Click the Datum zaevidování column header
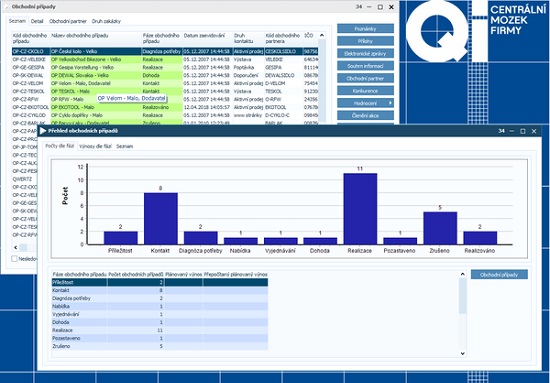 tap(208, 38)
